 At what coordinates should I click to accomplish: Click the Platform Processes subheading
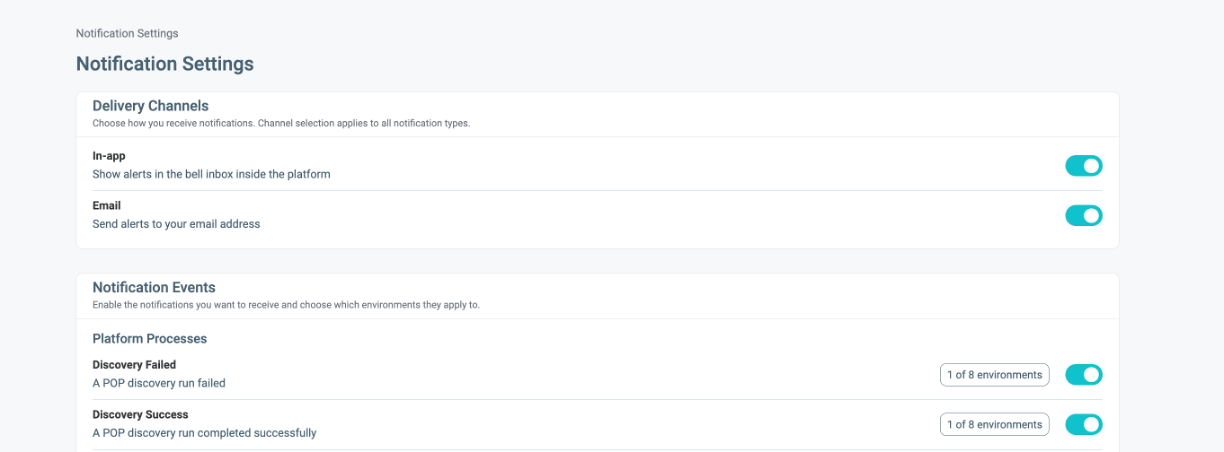[x=150, y=339]
